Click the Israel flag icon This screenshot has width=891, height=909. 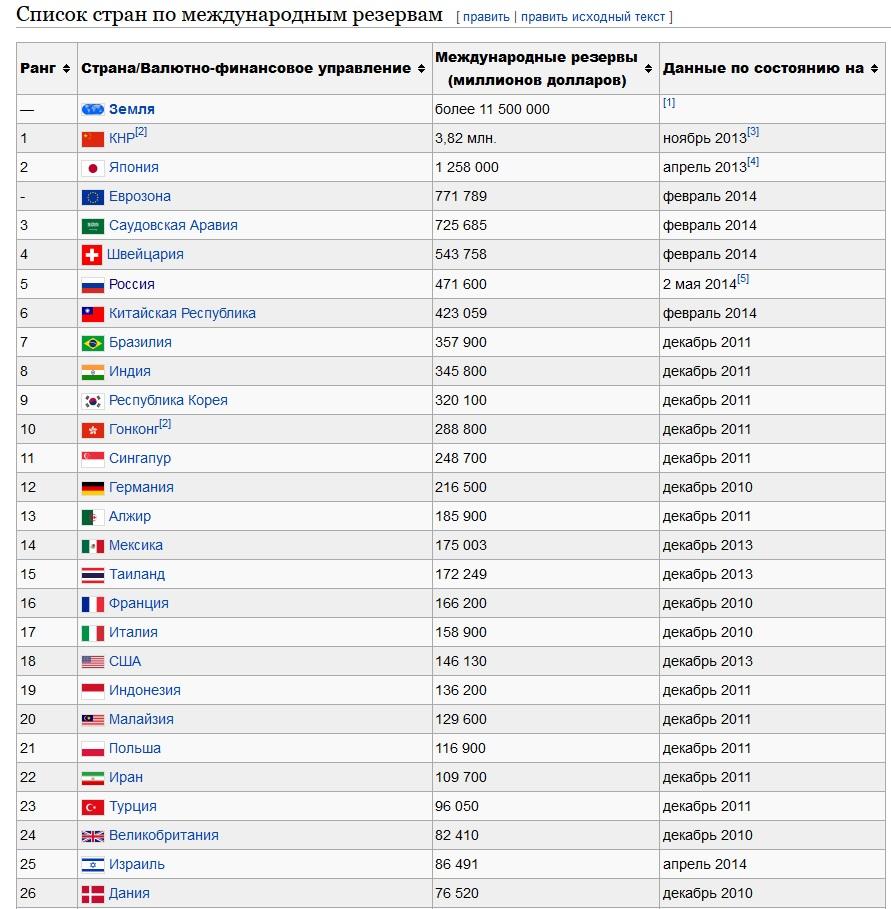[x=92, y=864]
